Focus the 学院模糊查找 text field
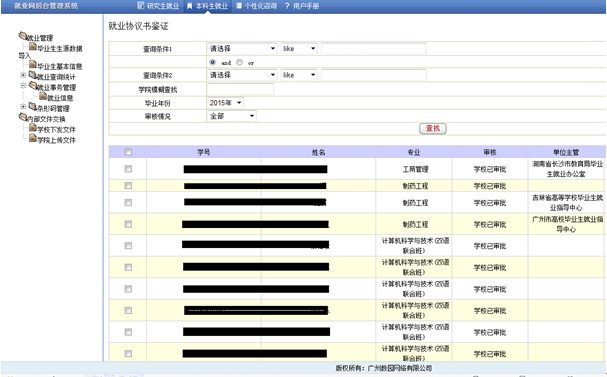Screen dimensions: 607x377 pos(241,89)
